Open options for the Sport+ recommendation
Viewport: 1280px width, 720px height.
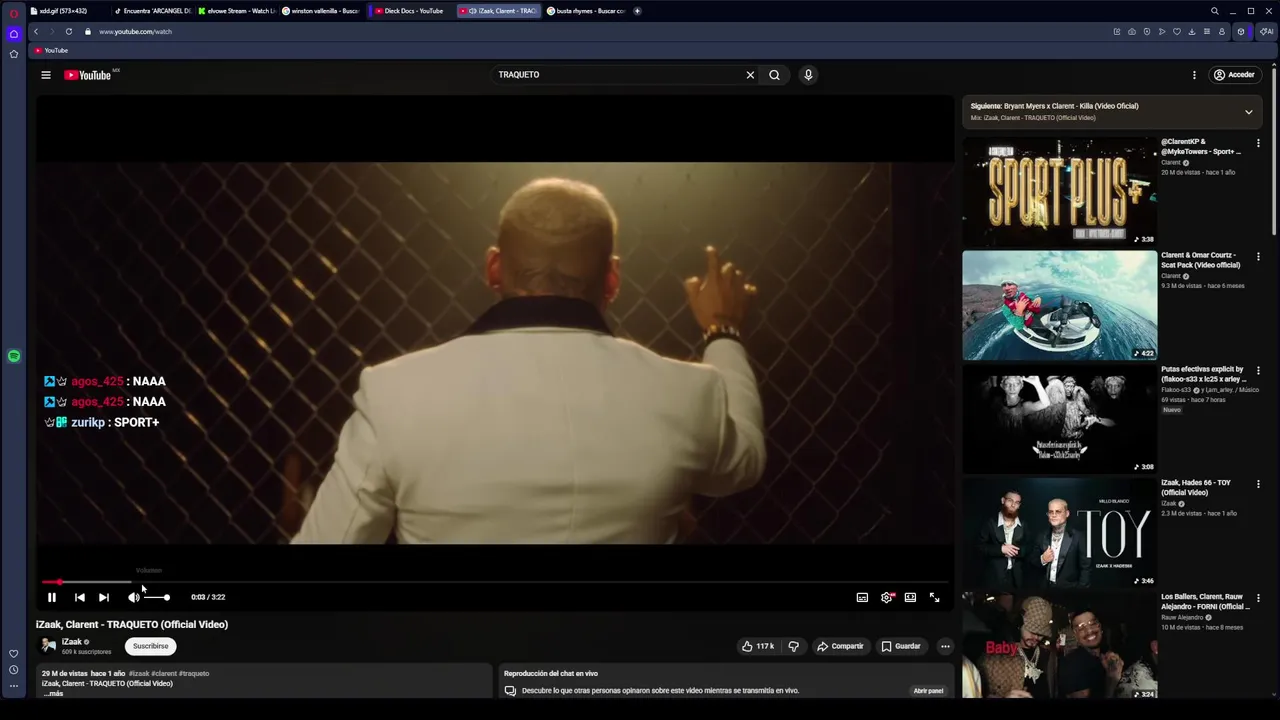pyautogui.click(x=1258, y=143)
